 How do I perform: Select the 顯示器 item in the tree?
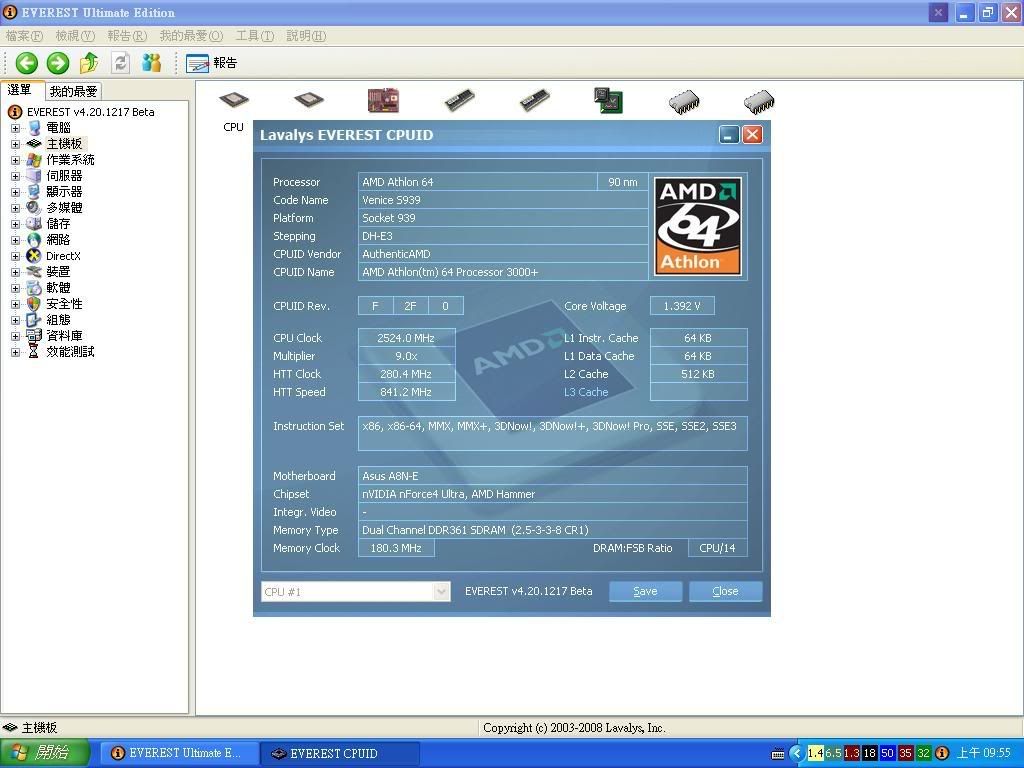65,192
